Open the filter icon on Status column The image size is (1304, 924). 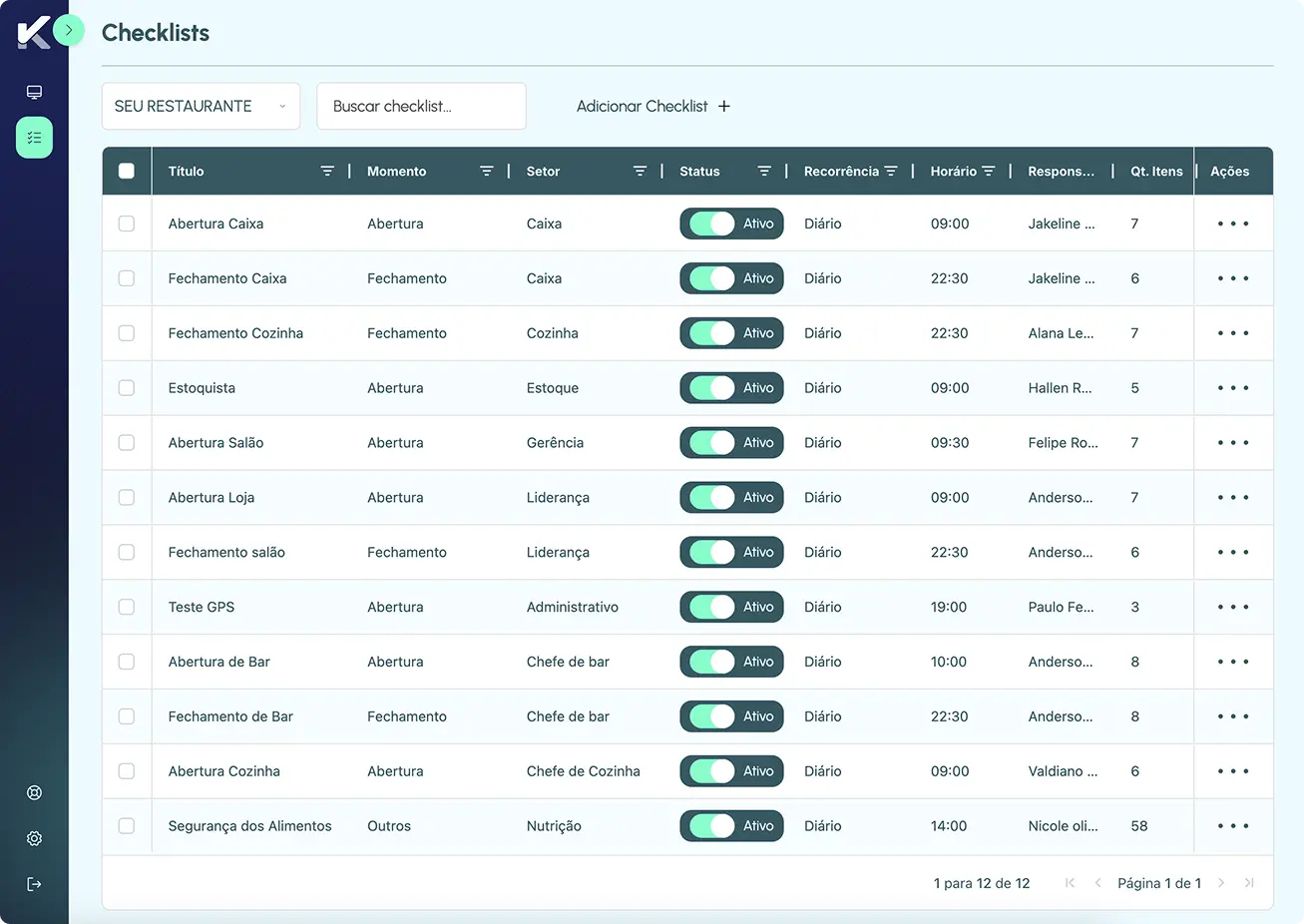pyautogui.click(x=763, y=171)
